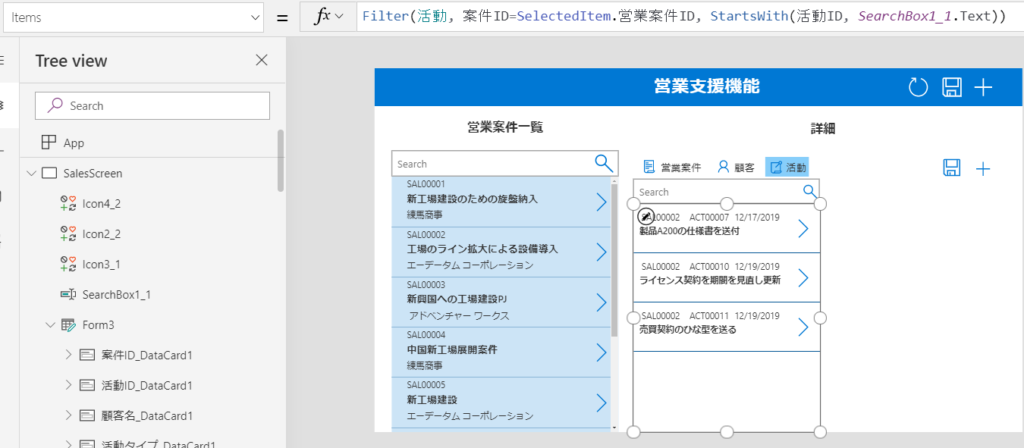1024x448 pixels.
Task: Click magnifier icon of sales list search
Action: [x=603, y=163]
